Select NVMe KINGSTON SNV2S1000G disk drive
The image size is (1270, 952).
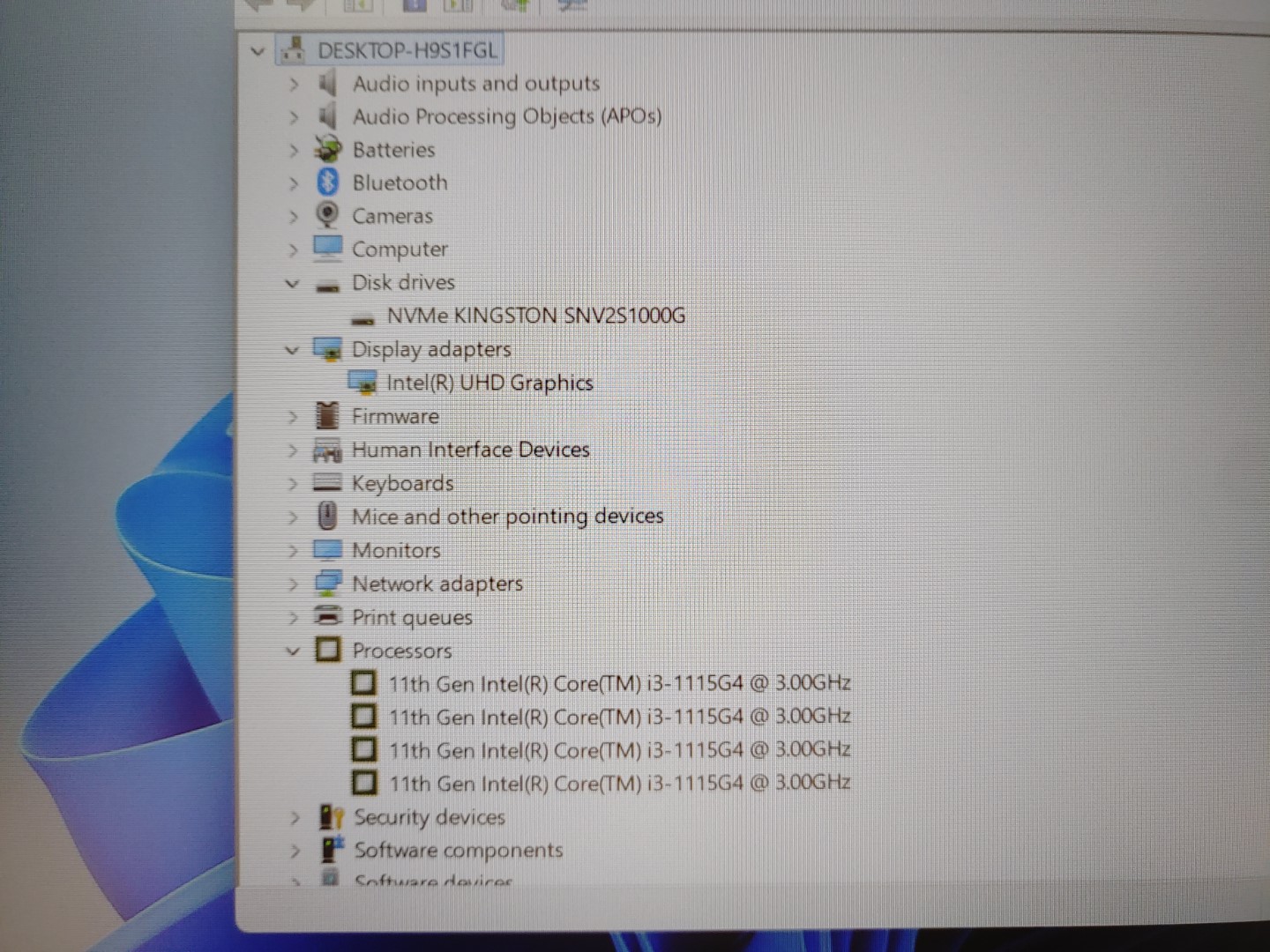click(x=535, y=316)
